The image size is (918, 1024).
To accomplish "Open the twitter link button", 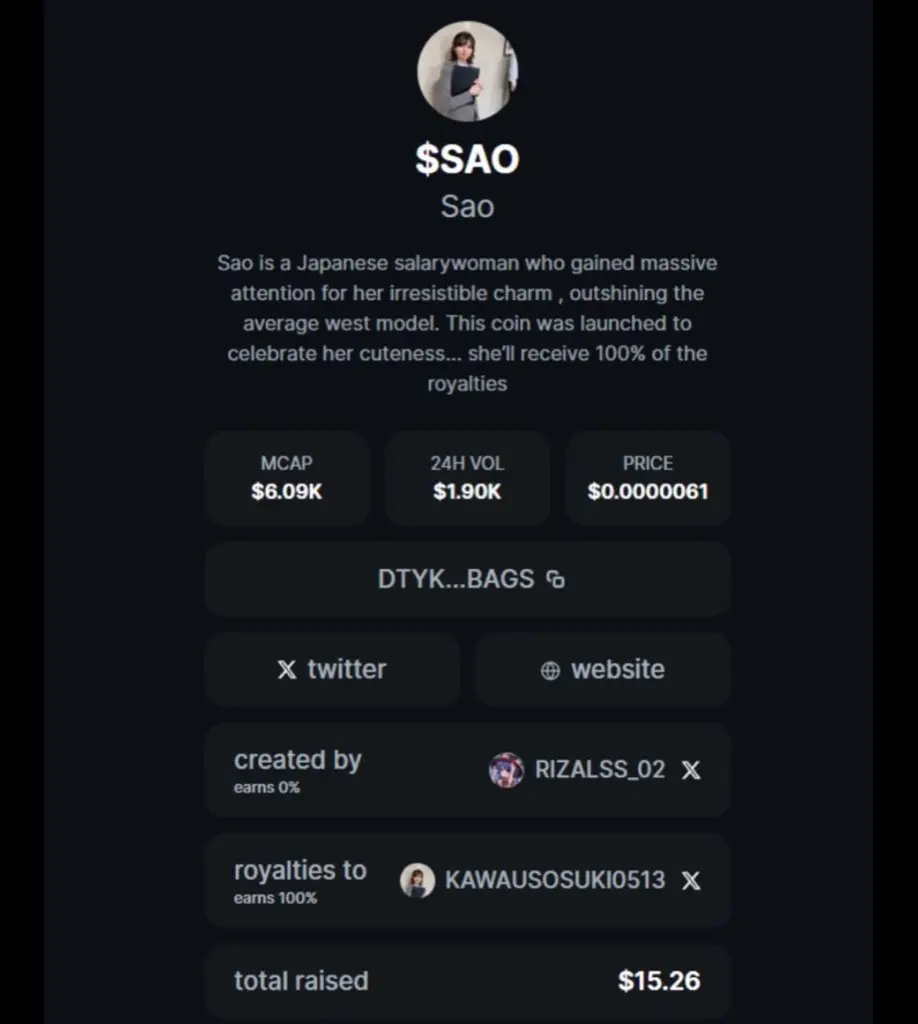I will (332, 669).
